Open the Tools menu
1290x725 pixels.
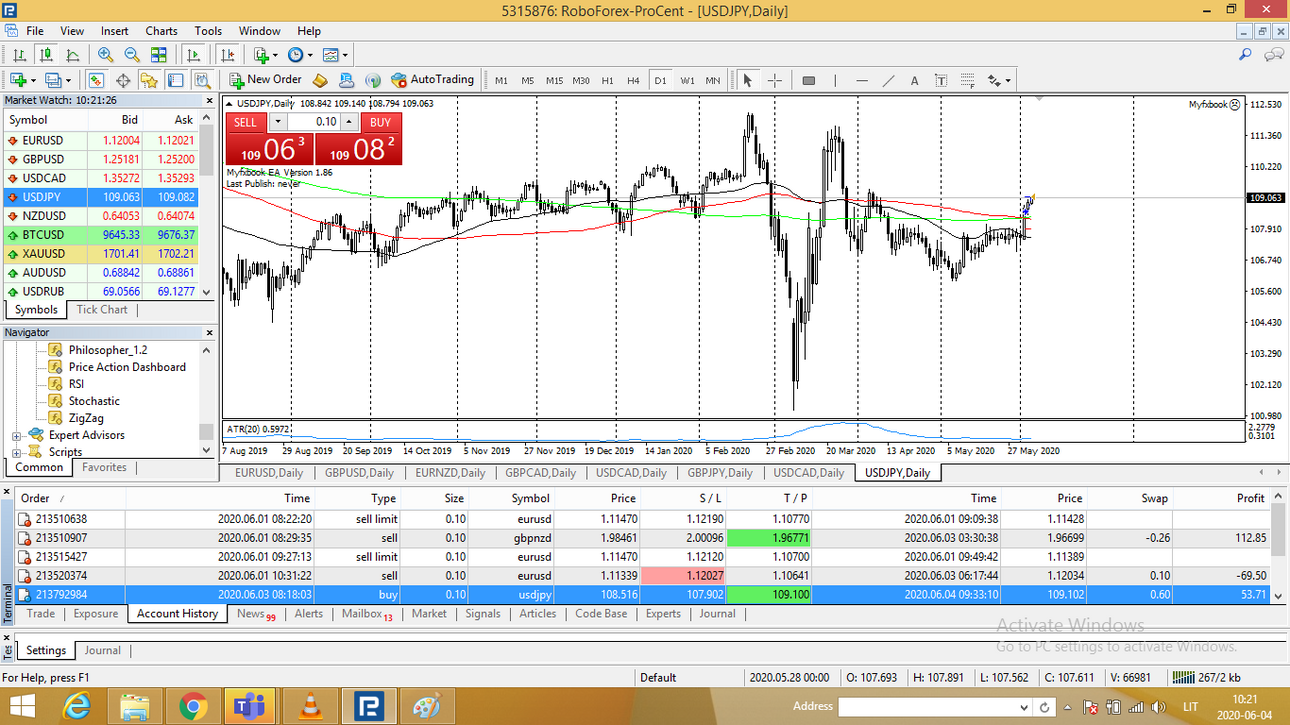[x=208, y=31]
